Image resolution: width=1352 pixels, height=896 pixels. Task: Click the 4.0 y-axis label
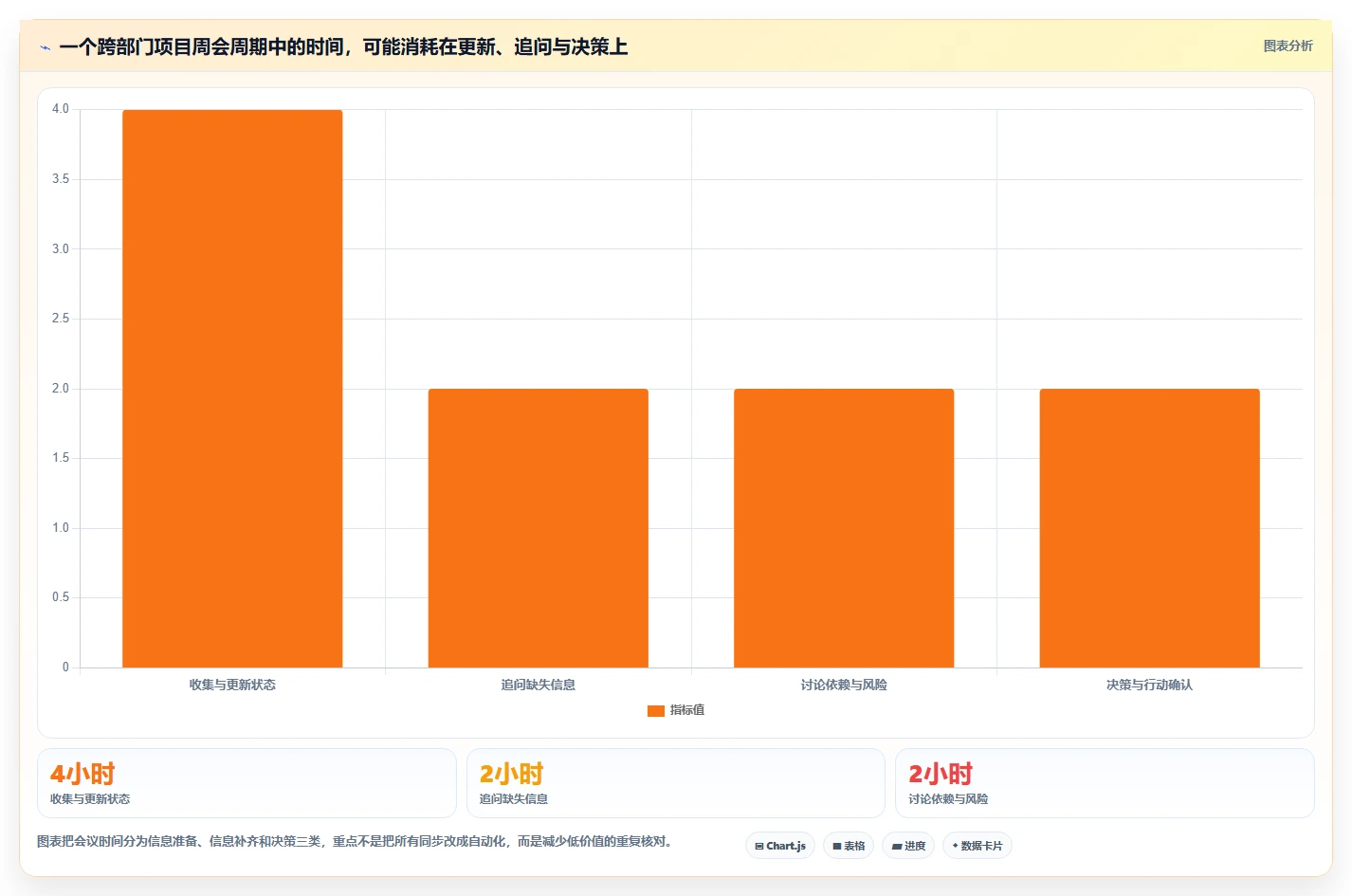(x=61, y=109)
